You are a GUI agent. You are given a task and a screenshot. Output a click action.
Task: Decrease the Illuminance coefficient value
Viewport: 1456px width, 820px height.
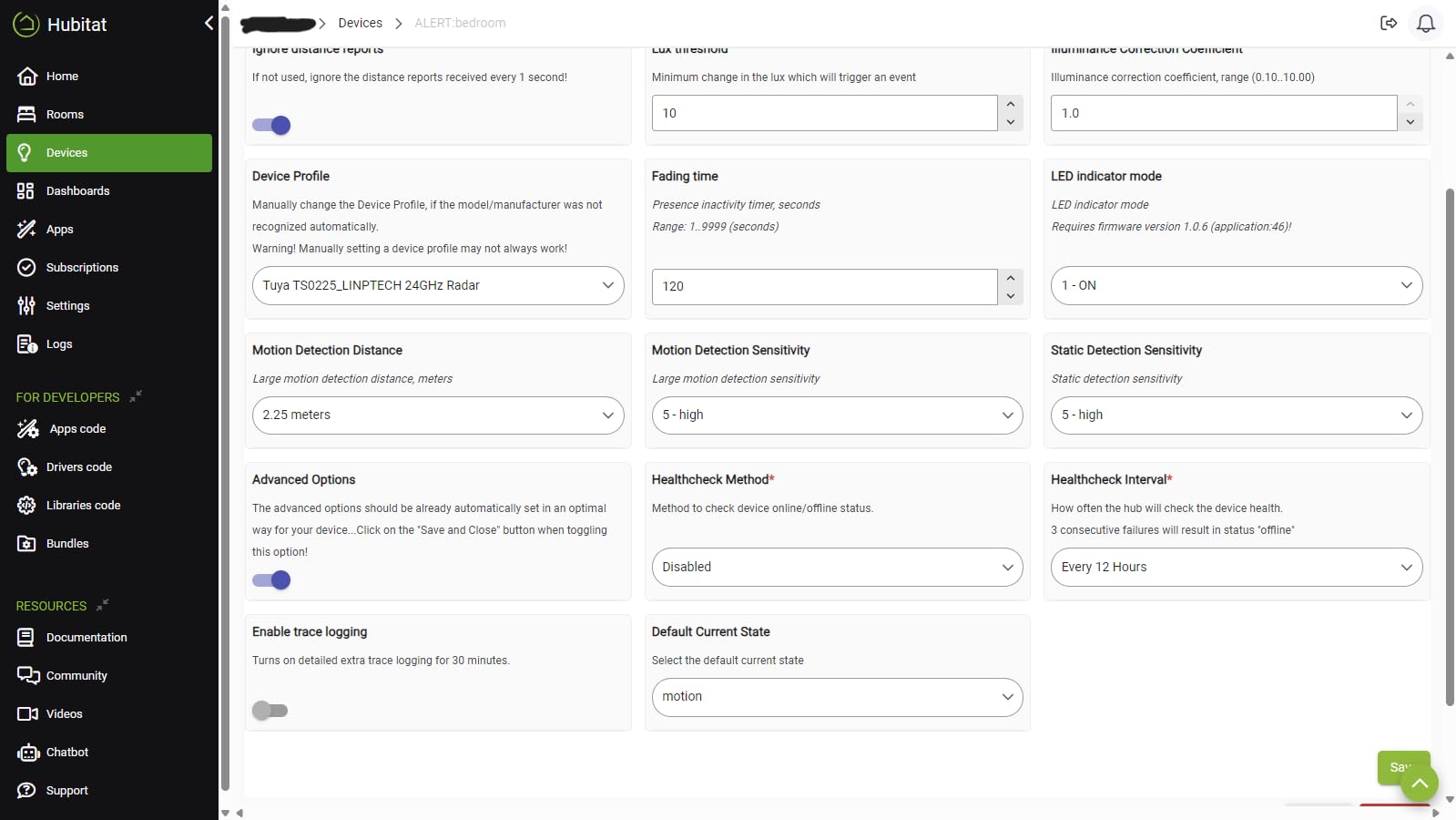(x=1410, y=122)
